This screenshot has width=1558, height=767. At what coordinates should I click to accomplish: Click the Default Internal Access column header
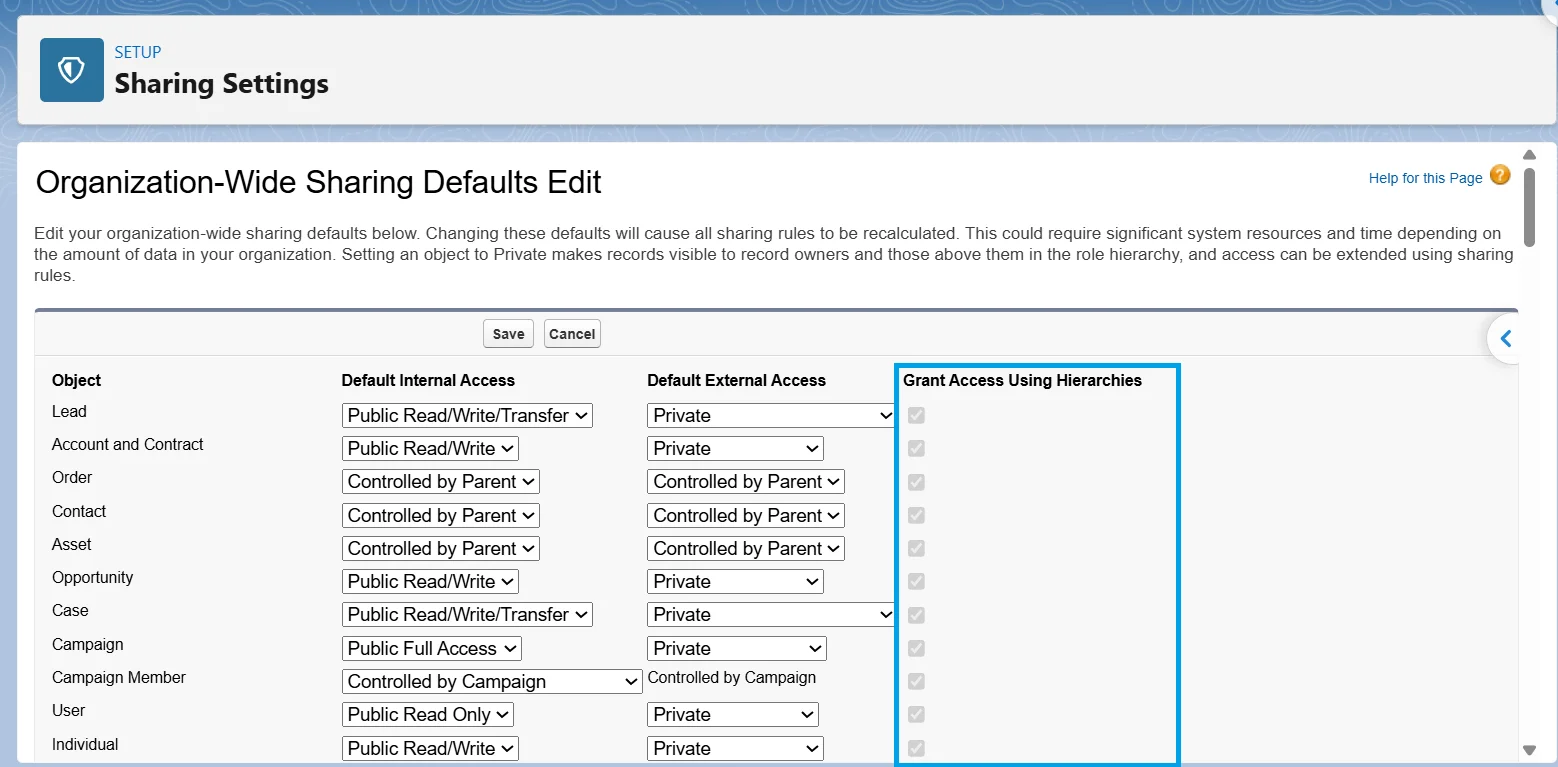[x=428, y=380]
